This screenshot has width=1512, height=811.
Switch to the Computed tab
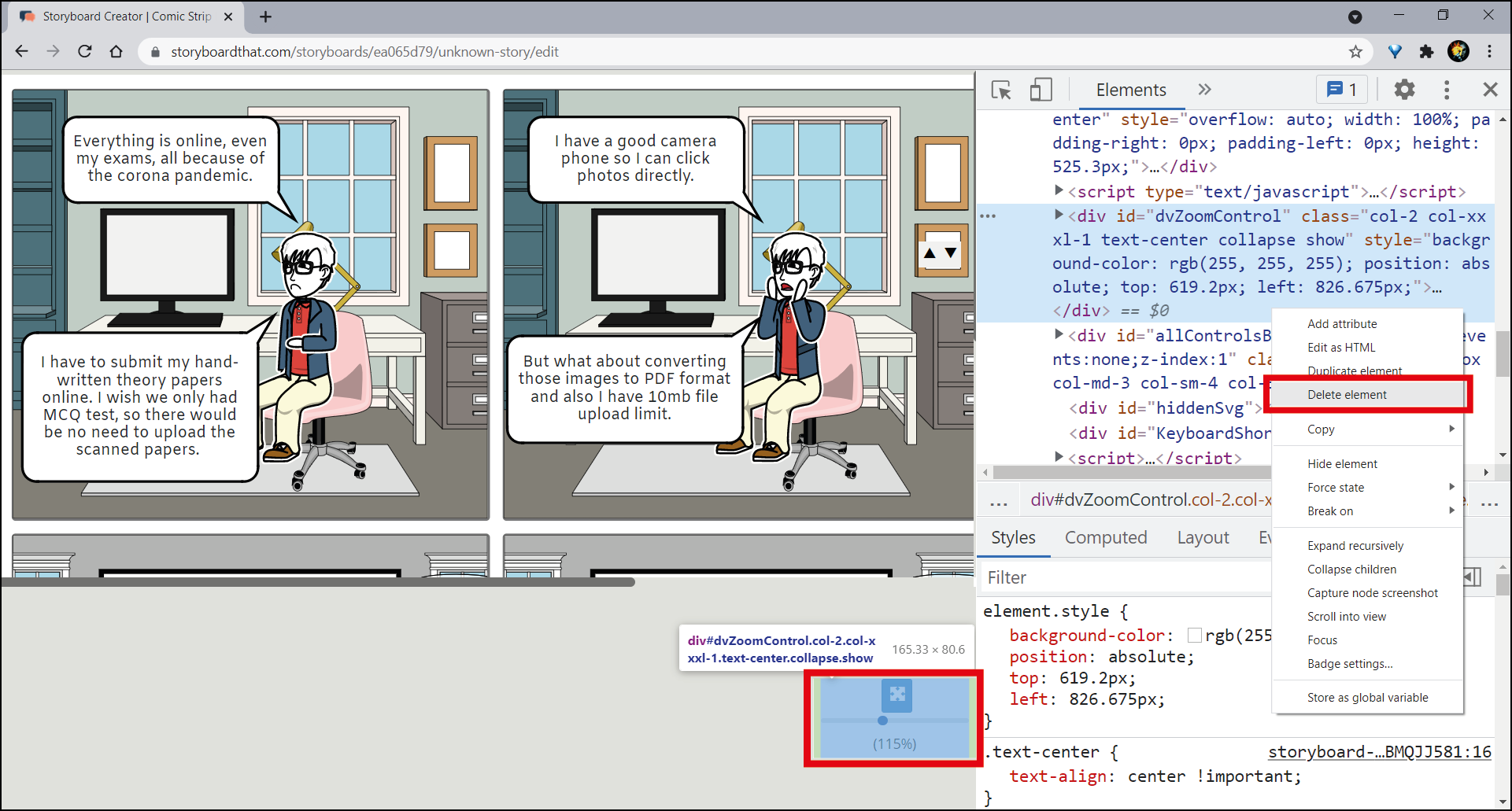click(1106, 538)
